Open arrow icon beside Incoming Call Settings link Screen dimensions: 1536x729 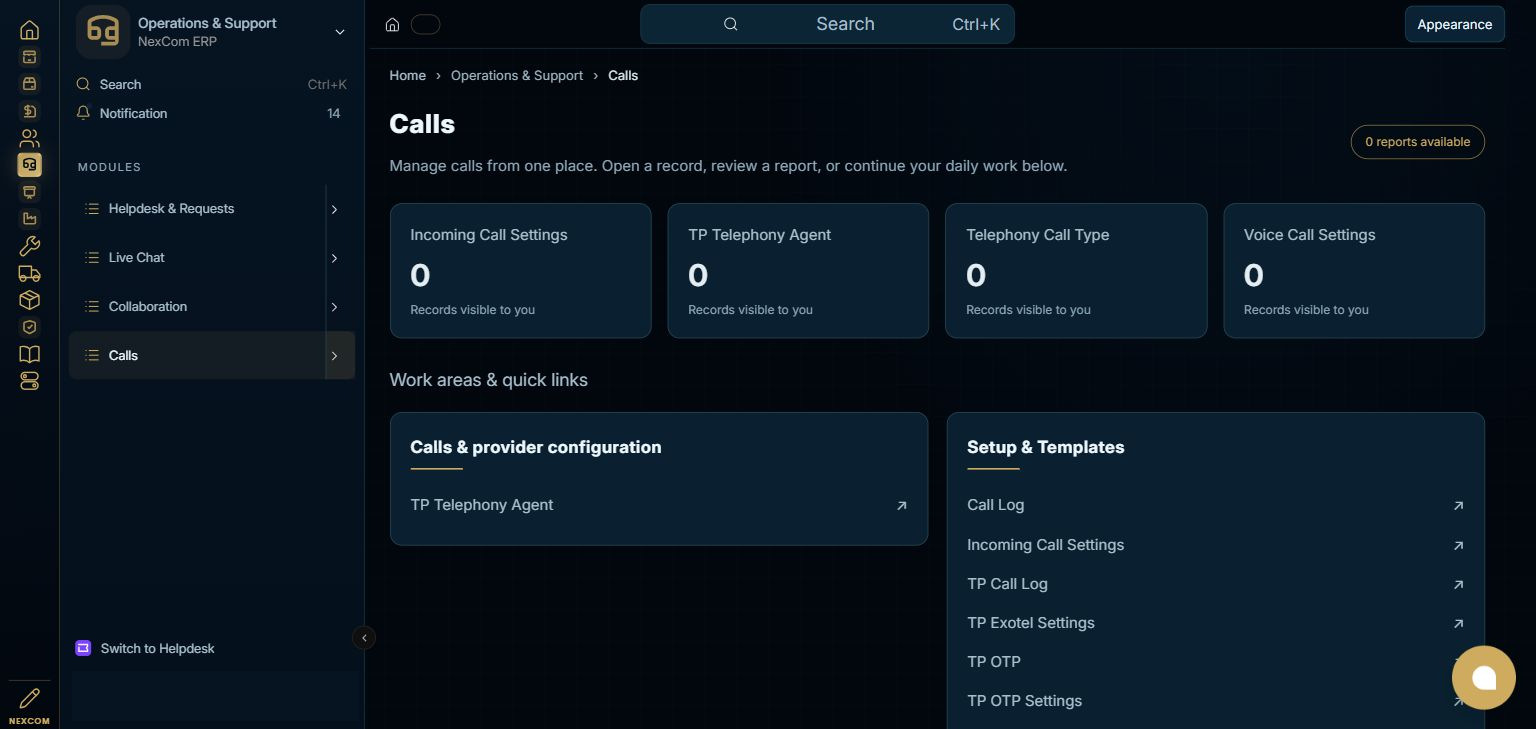click(1458, 546)
